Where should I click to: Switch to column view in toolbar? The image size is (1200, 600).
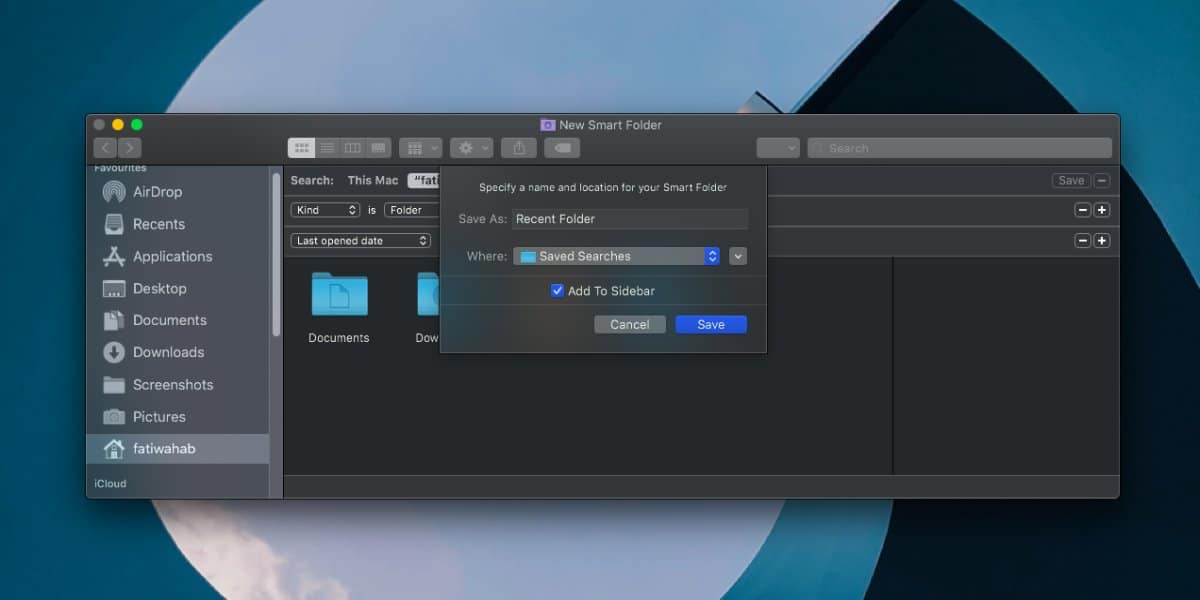click(353, 148)
